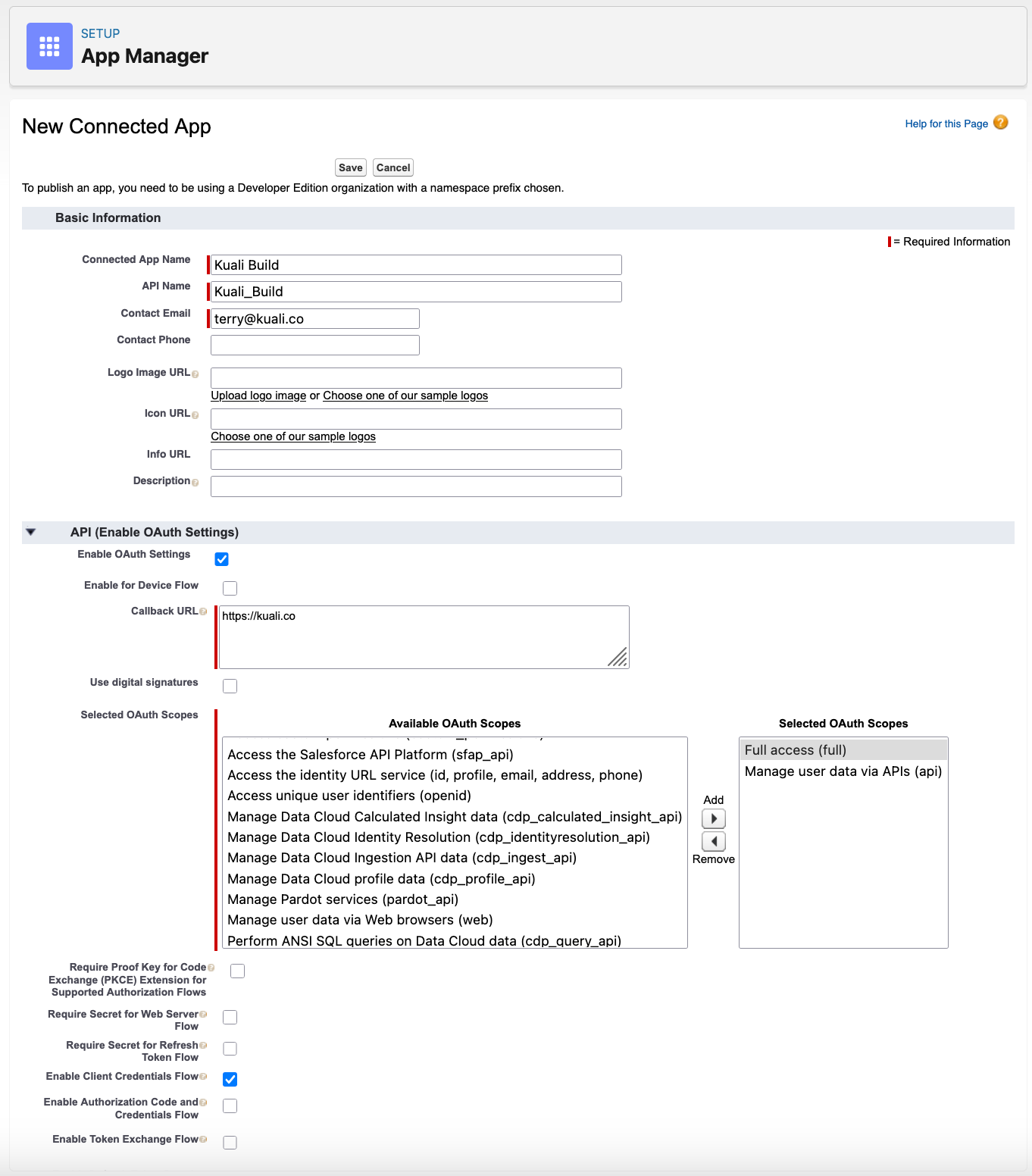
Task: Click the tooltip icon next to Logo Image URL
Action: click(196, 374)
